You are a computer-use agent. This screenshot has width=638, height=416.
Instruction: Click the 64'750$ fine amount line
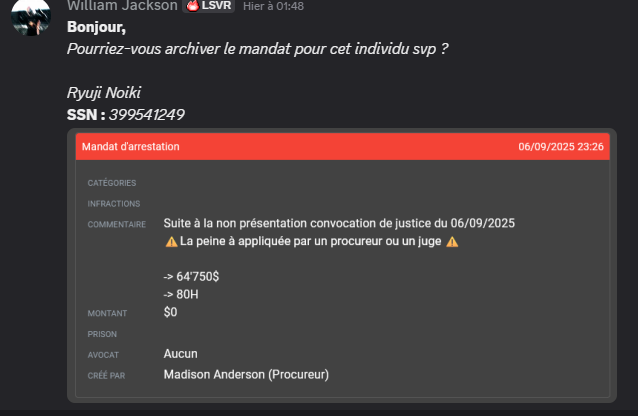tap(191, 276)
